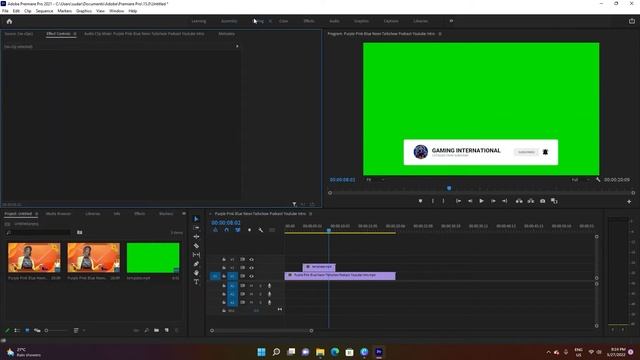Screen dimensions: 640x360
Task: Open Sort Icons dropdown in Project panel
Action: (78, 330)
